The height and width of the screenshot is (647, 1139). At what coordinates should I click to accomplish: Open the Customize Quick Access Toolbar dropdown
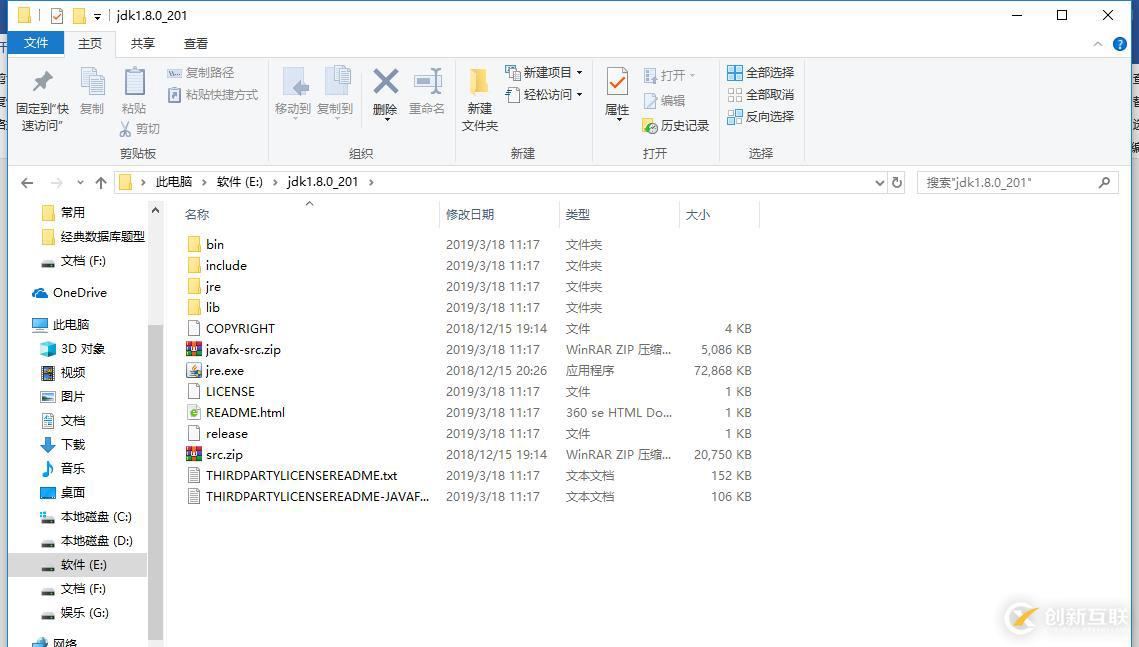point(97,16)
